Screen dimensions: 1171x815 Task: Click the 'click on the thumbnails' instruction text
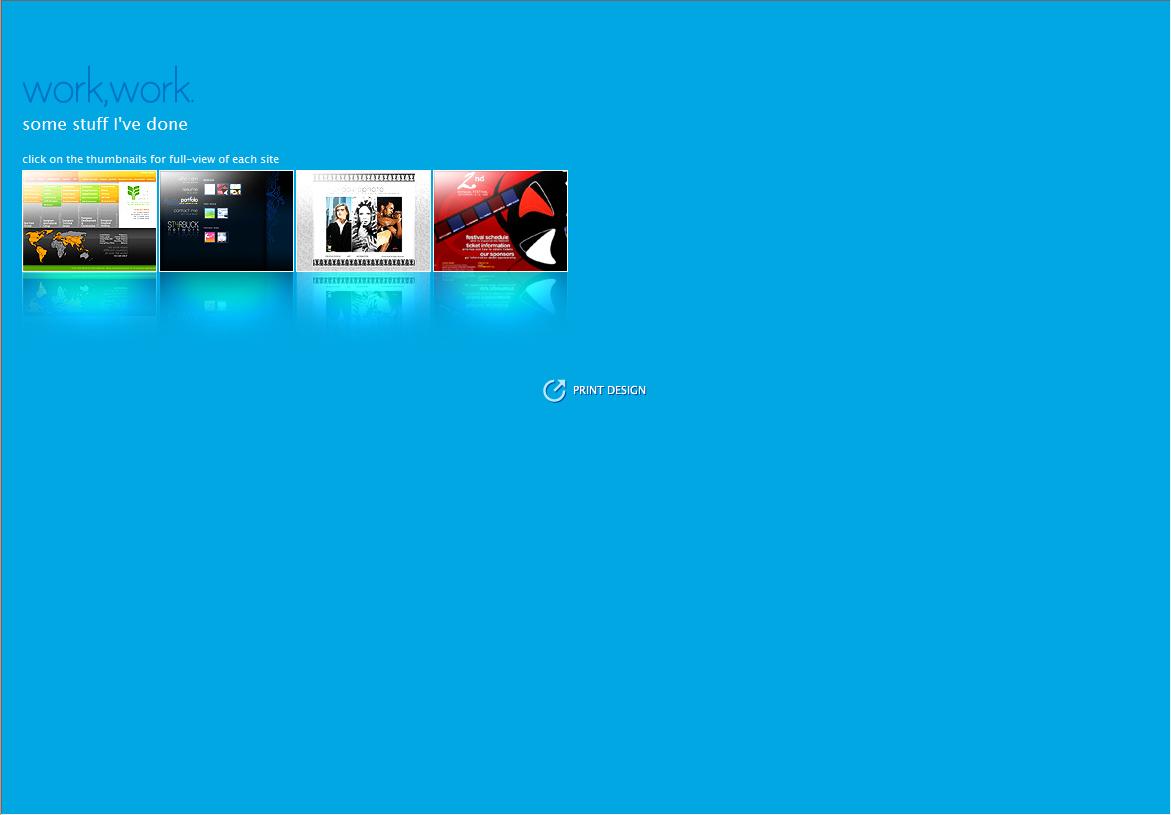[x=151, y=159]
